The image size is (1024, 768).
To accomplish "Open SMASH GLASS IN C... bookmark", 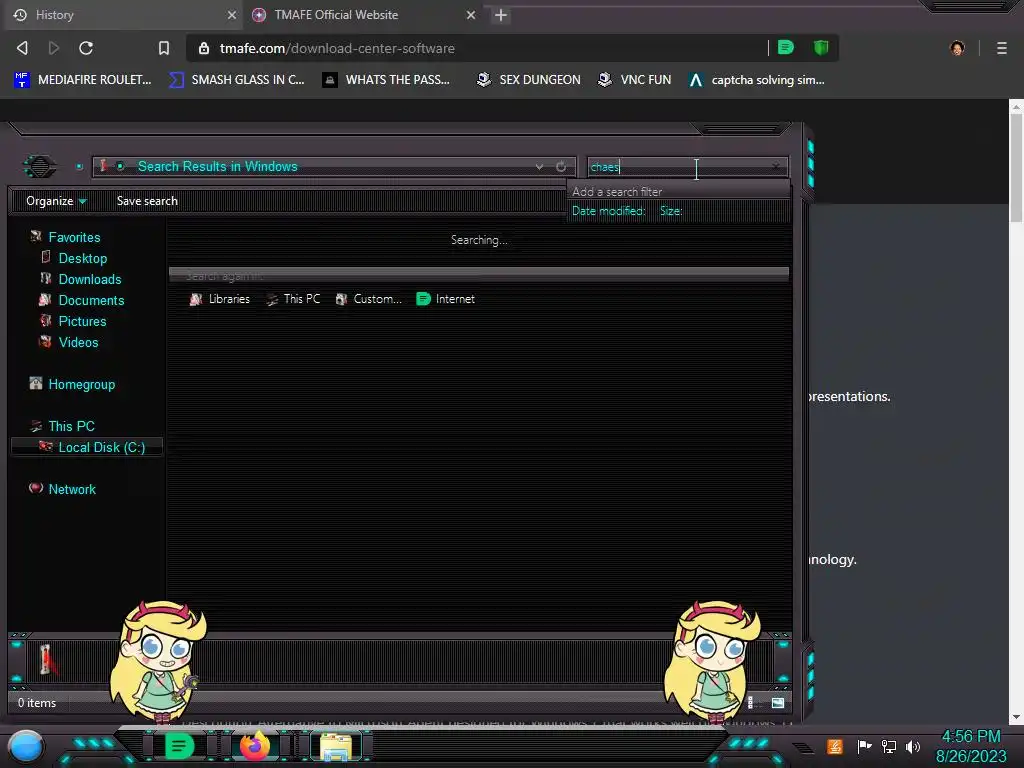I will click(x=237, y=80).
